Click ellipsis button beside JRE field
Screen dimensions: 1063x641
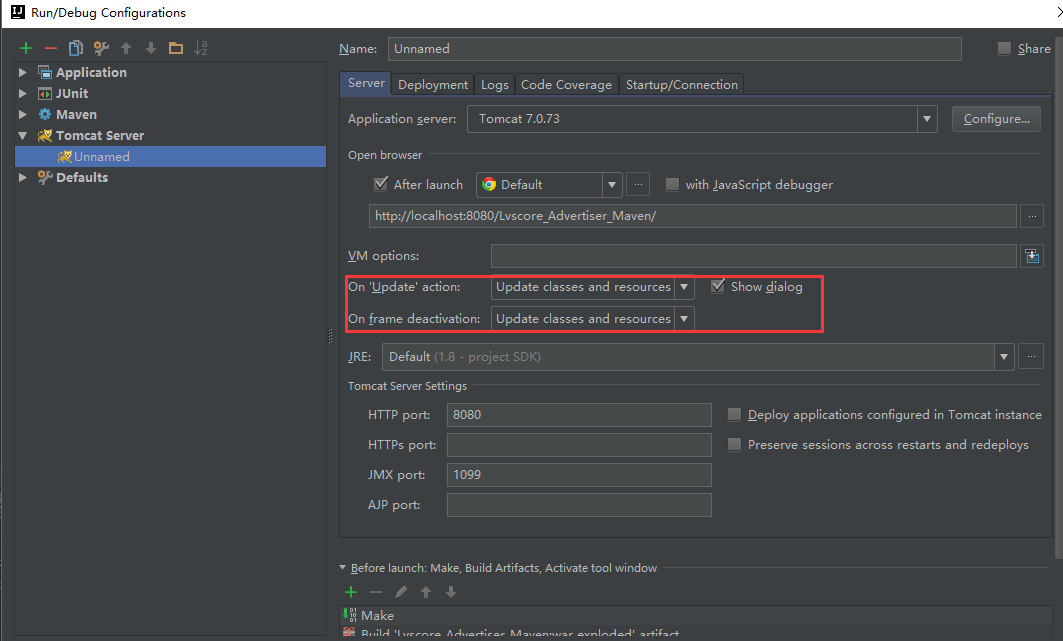[1031, 356]
